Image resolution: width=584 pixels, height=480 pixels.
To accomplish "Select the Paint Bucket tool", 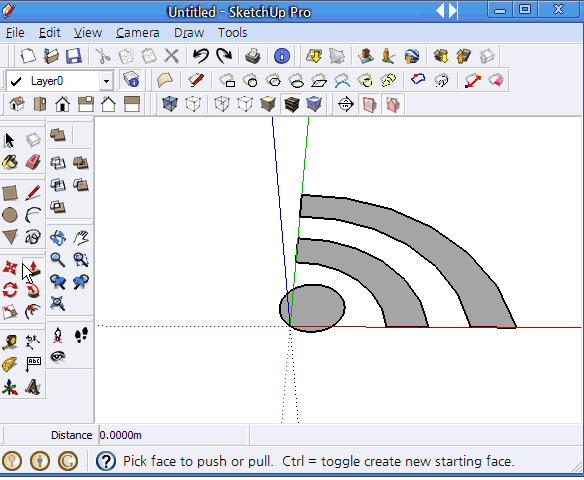I will coord(10,162).
